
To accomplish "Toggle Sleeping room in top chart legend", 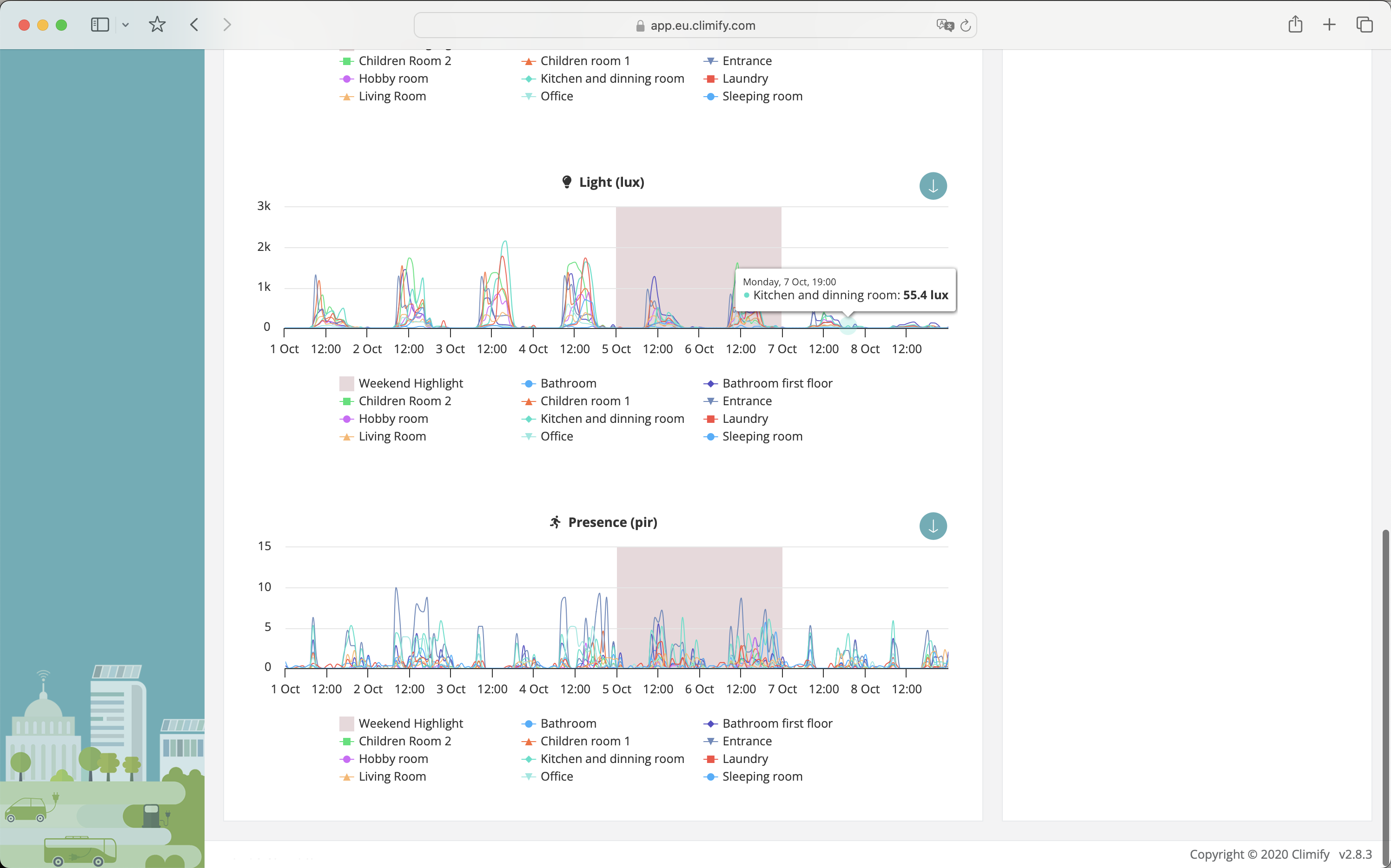I will click(x=753, y=97).
